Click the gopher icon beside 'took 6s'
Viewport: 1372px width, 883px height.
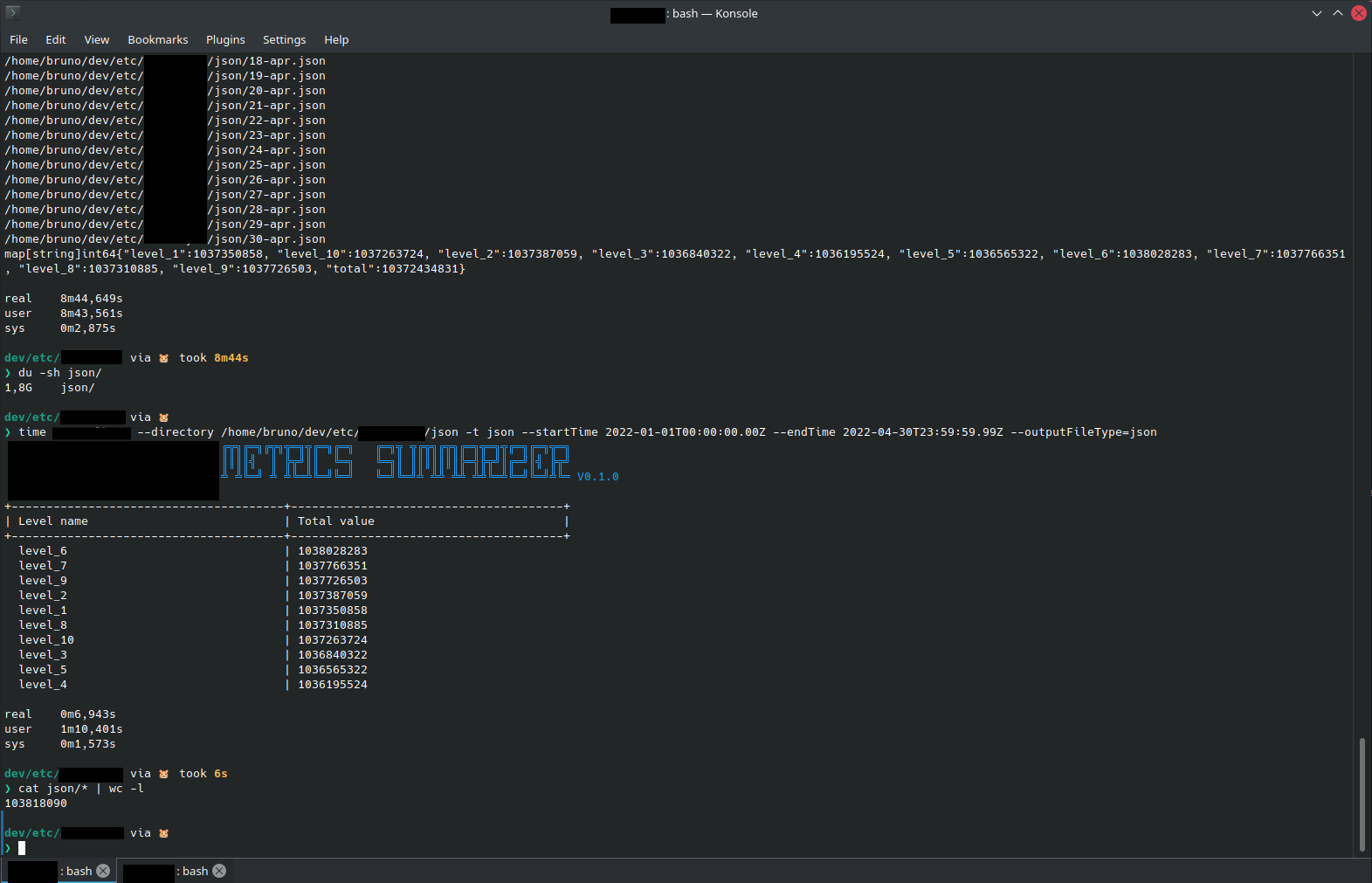click(163, 774)
